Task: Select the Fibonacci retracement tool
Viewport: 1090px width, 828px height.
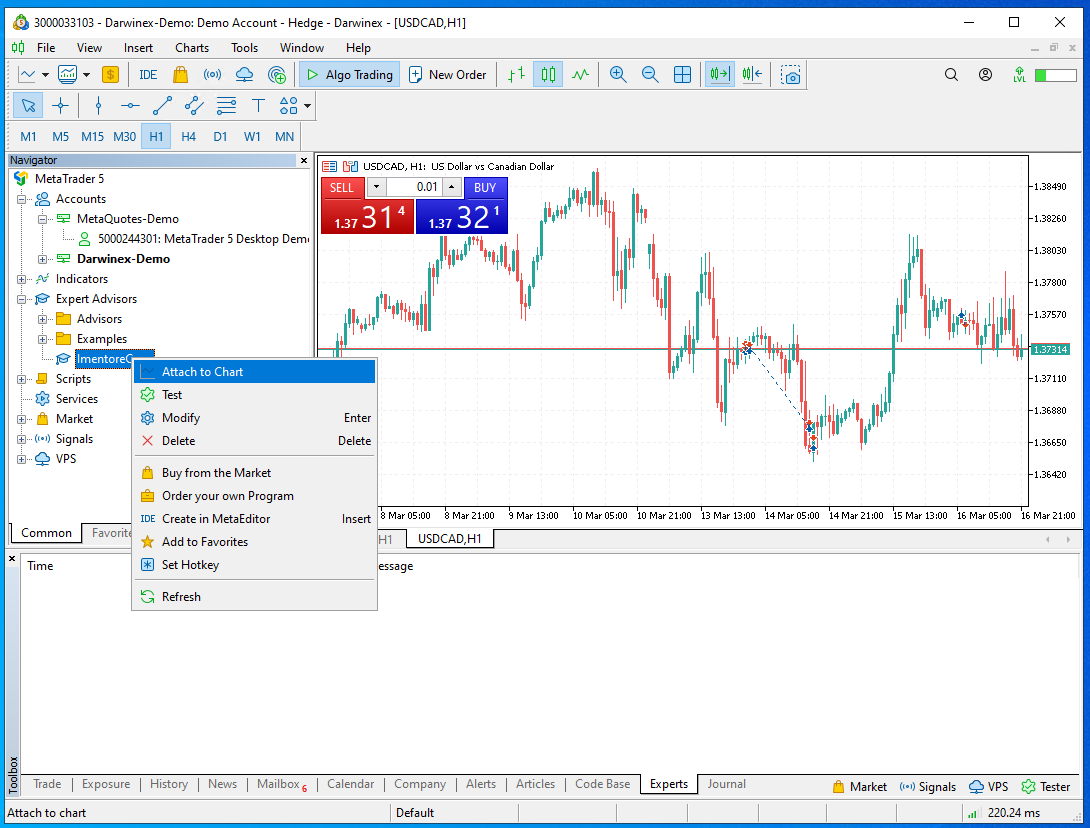Action: 226,106
